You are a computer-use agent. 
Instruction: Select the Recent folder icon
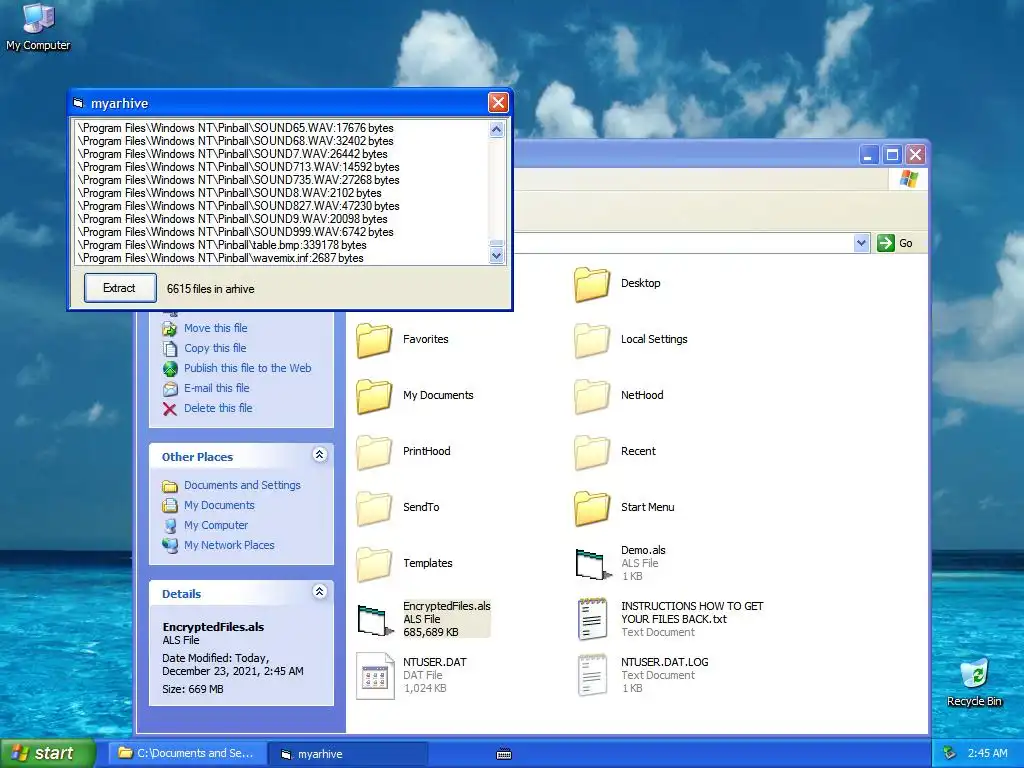[x=592, y=452]
